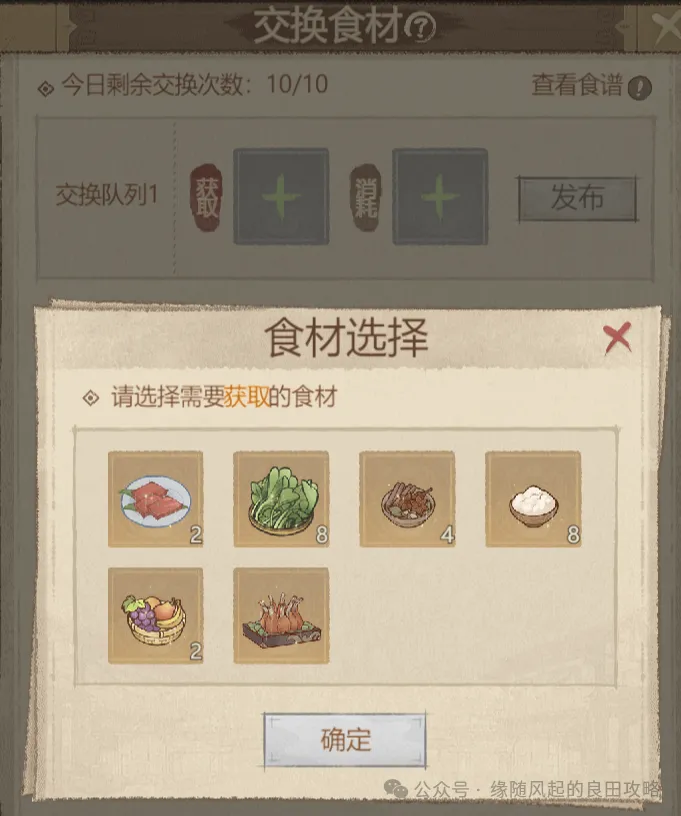Click the red 获取 stamp label

pyautogui.click(x=206, y=198)
